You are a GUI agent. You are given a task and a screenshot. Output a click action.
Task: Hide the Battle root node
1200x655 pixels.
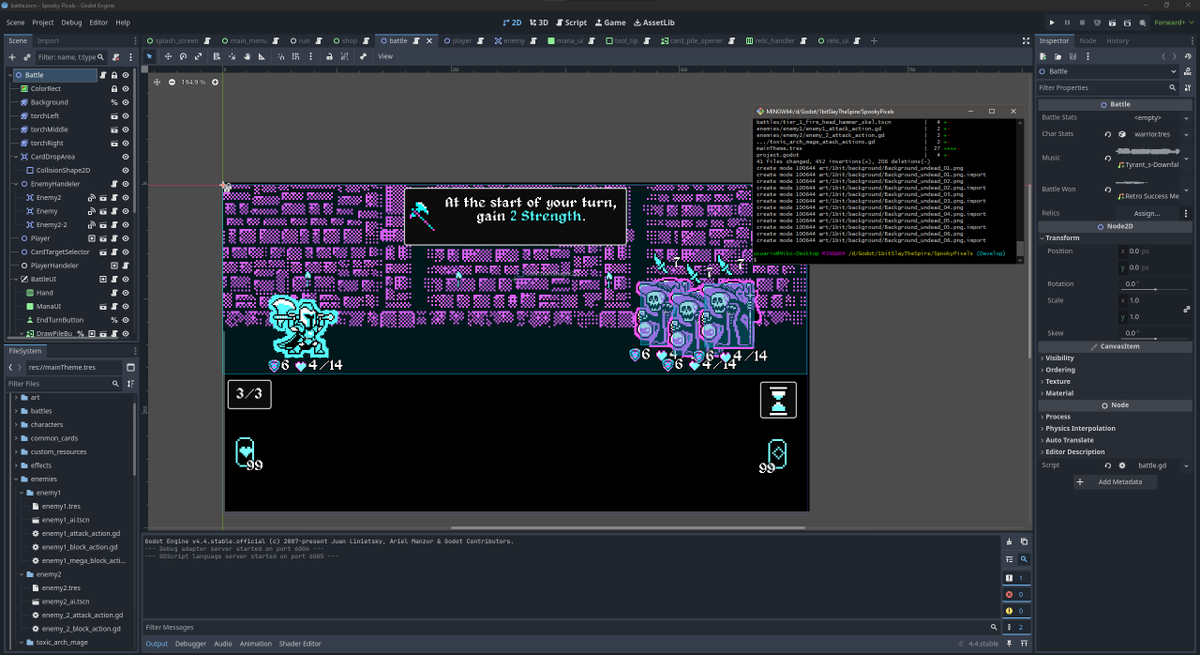click(126, 75)
